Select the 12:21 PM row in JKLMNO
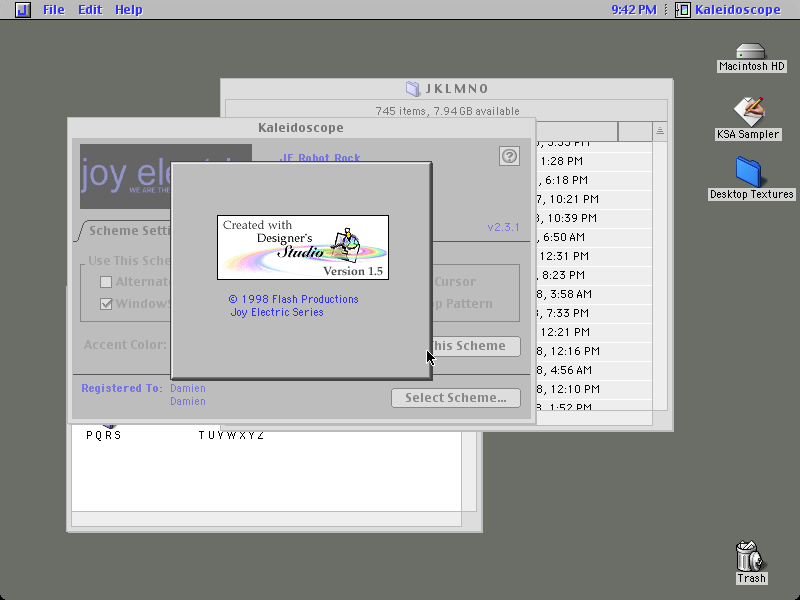Viewport: 800px width, 600px height. [x=594, y=332]
